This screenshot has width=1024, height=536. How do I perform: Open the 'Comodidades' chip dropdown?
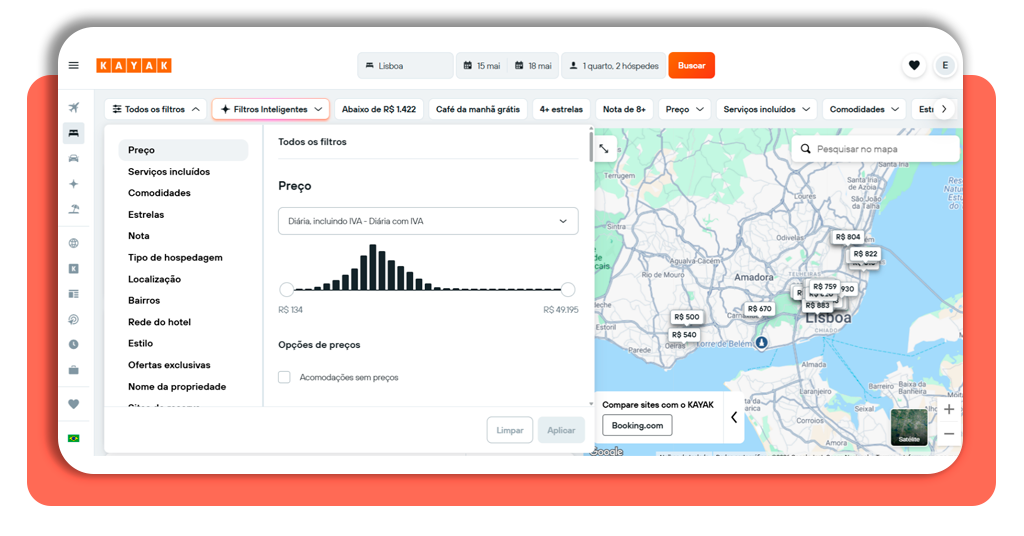tap(864, 109)
